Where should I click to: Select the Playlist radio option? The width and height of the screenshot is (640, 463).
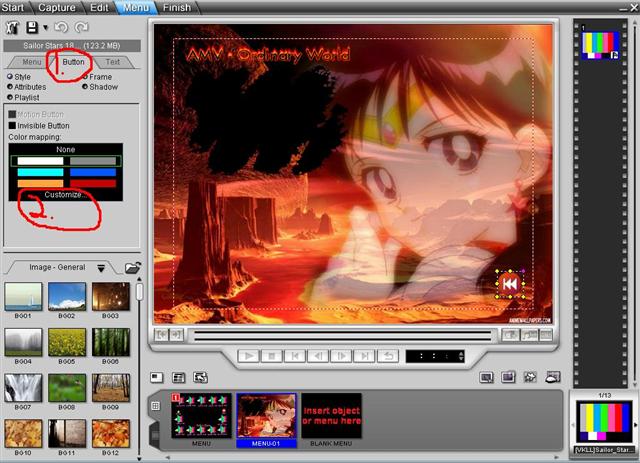click(x=23, y=98)
